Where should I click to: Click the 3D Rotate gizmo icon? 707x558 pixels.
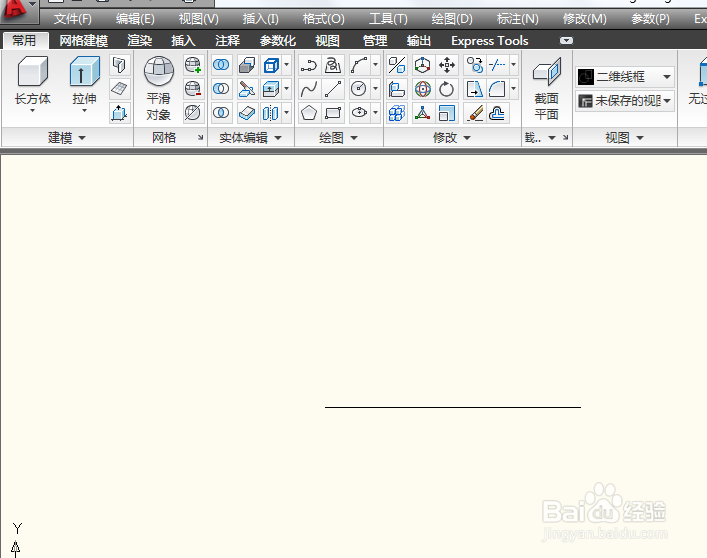[x=422, y=89]
